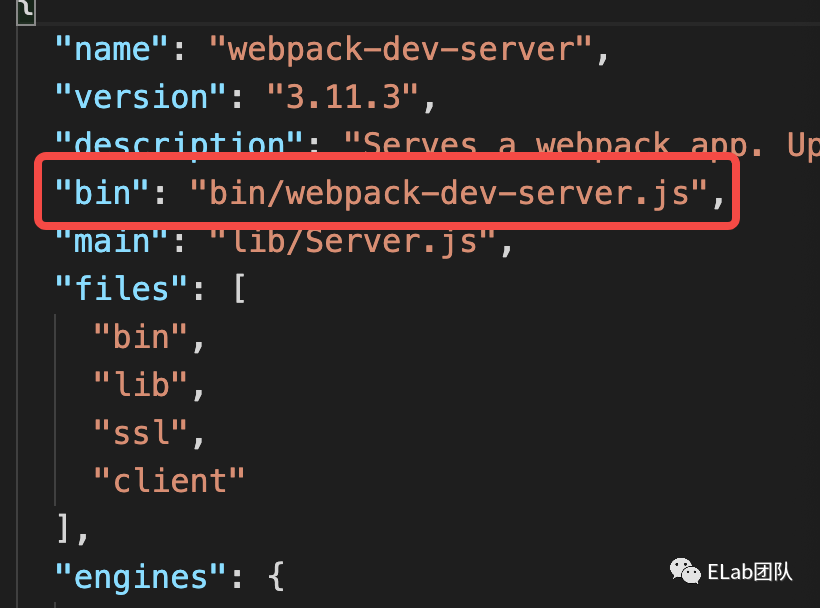Click the closing bracket of the files array

[63, 529]
